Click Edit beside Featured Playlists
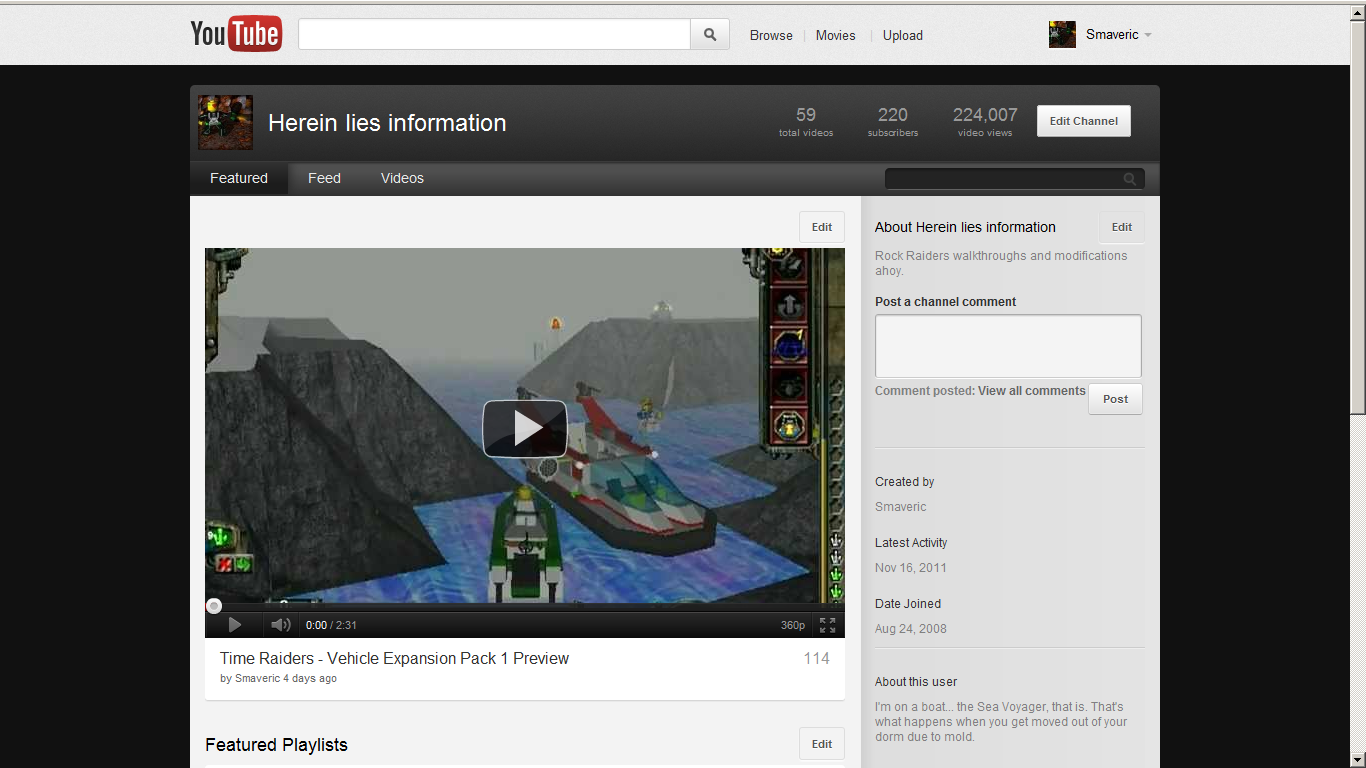This screenshot has height=768, width=1366. [822, 744]
